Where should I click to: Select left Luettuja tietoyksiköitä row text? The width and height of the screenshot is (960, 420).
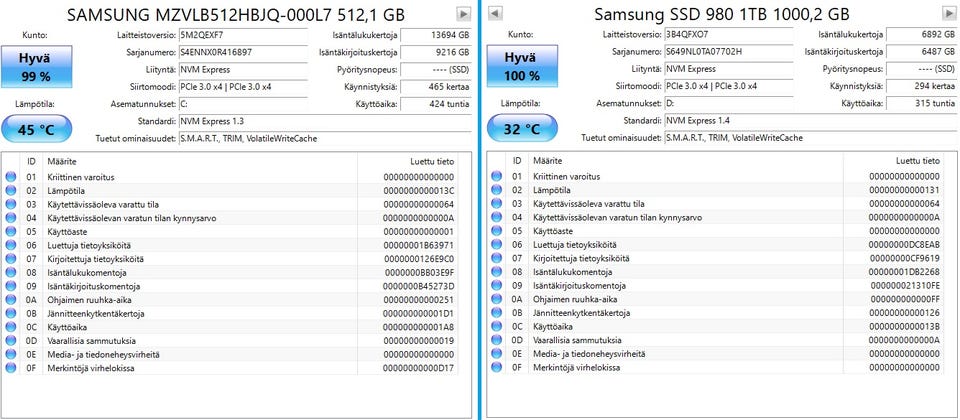click(88, 245)
